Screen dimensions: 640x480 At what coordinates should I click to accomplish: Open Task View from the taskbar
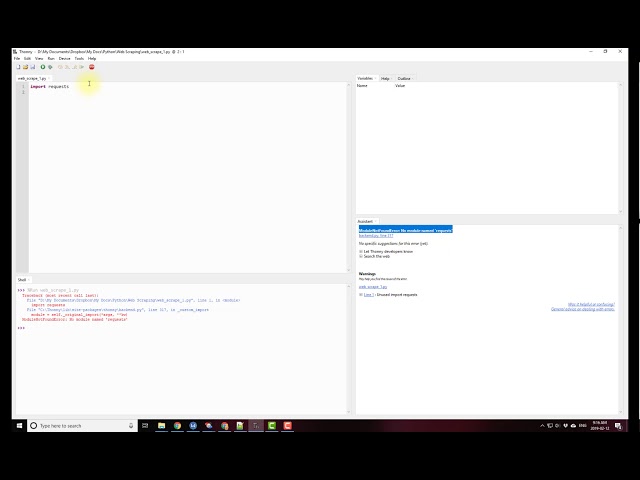coord(145,426)
